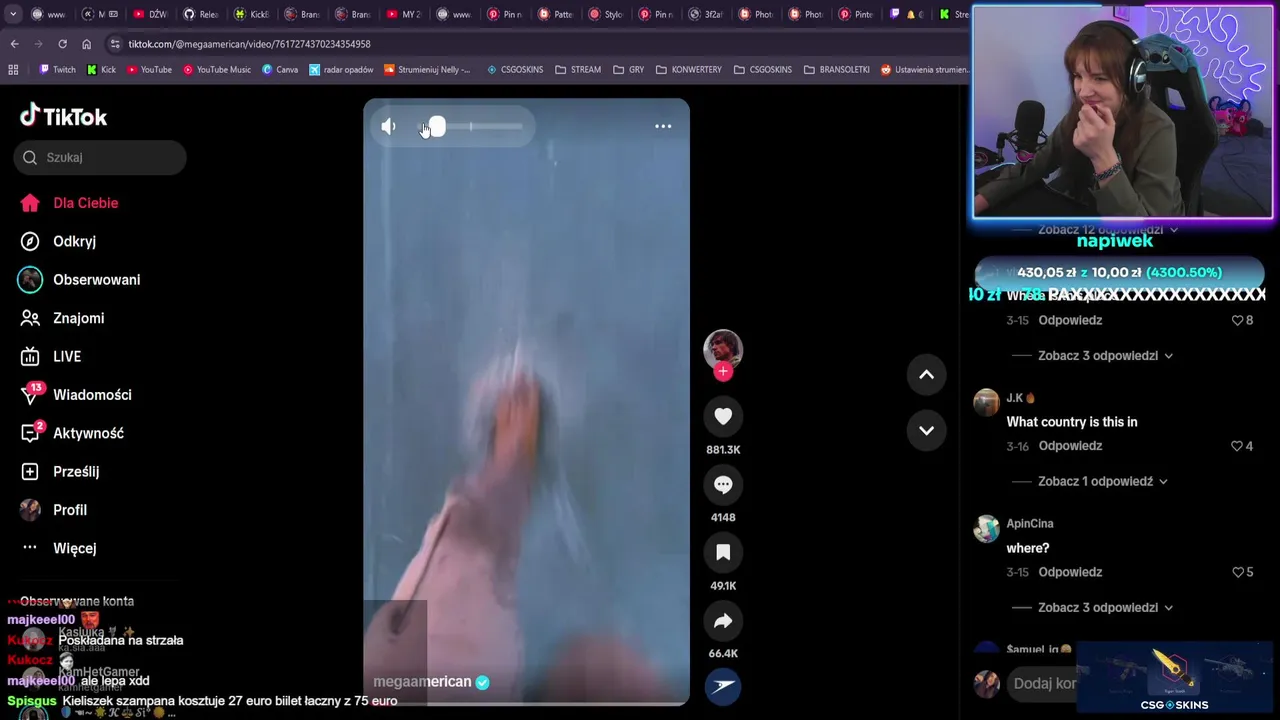Viewport: 1280px width, 720px height.
Task: Open the site info icon in address bar
Action: [115, 44]
